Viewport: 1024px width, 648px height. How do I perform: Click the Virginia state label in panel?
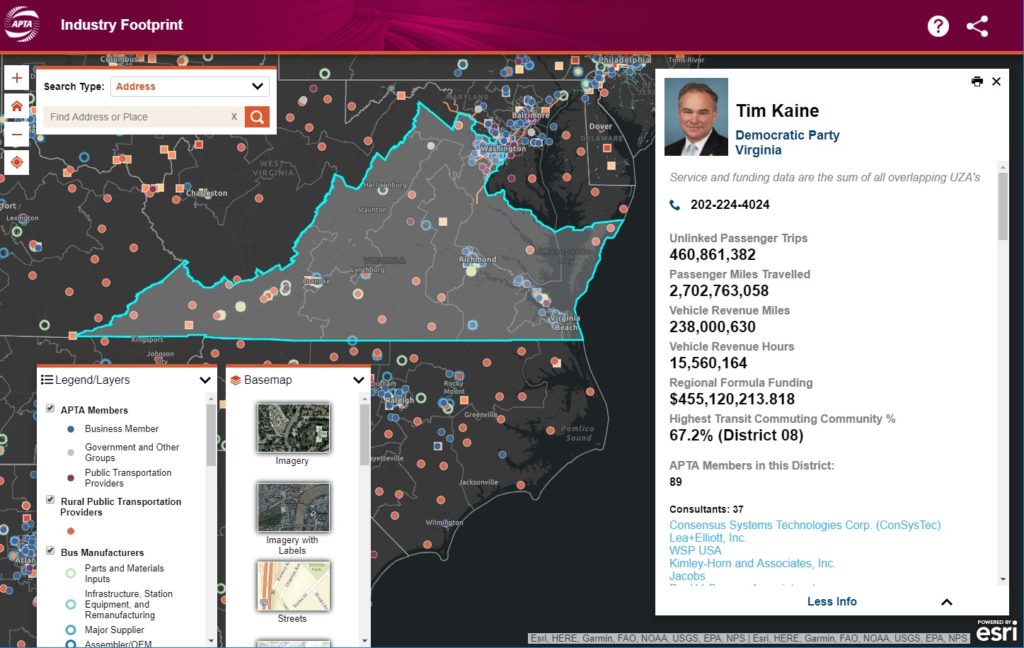pyautogui.click(x=758, y=150)
